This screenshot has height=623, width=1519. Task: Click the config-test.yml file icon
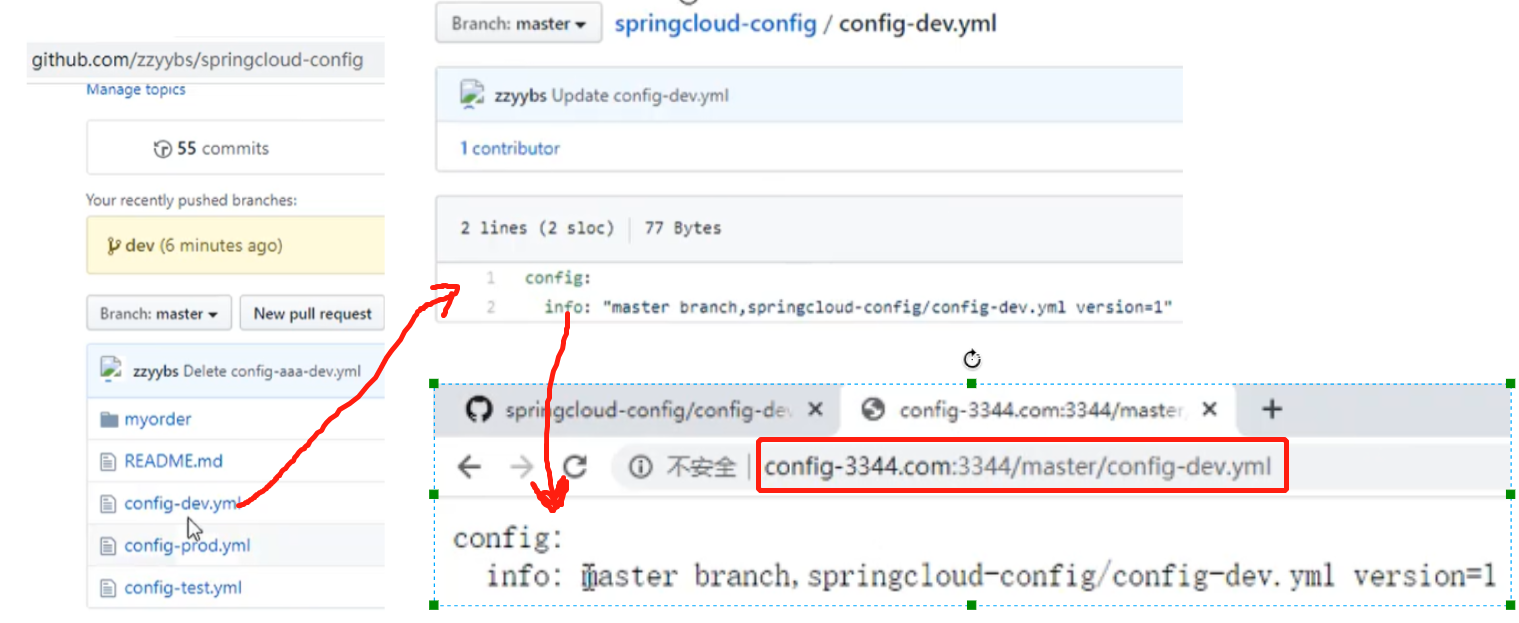[x=108, y=587]
